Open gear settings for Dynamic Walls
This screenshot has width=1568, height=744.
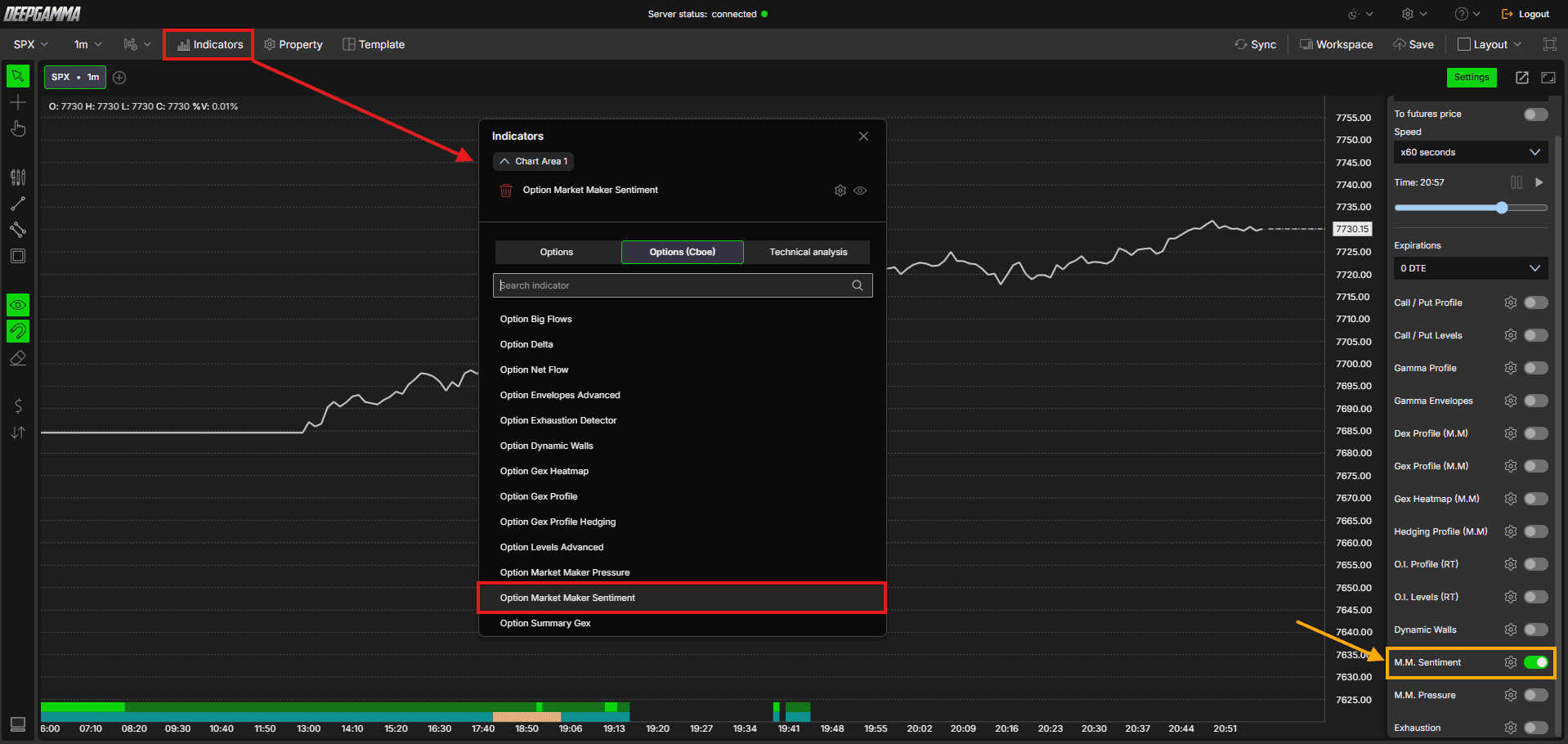tap(1511, 630)
